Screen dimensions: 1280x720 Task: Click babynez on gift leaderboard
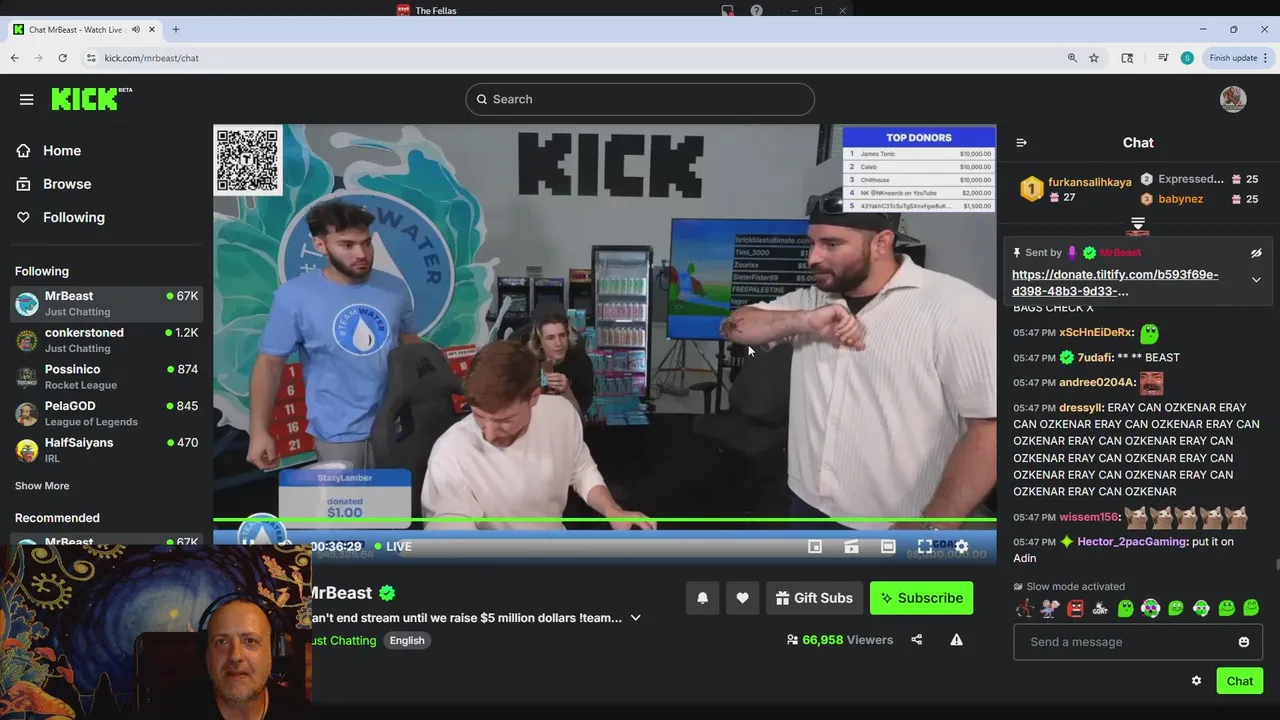tap(1181, 199)
